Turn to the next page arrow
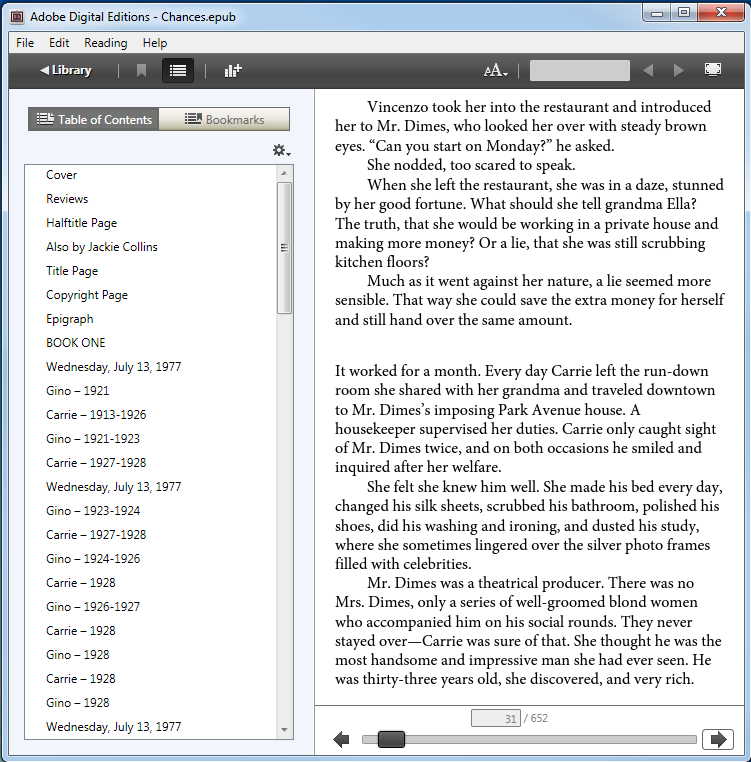The height and width of the screenshot is (762, 751). pyautogui.click(x=717, y=740)
